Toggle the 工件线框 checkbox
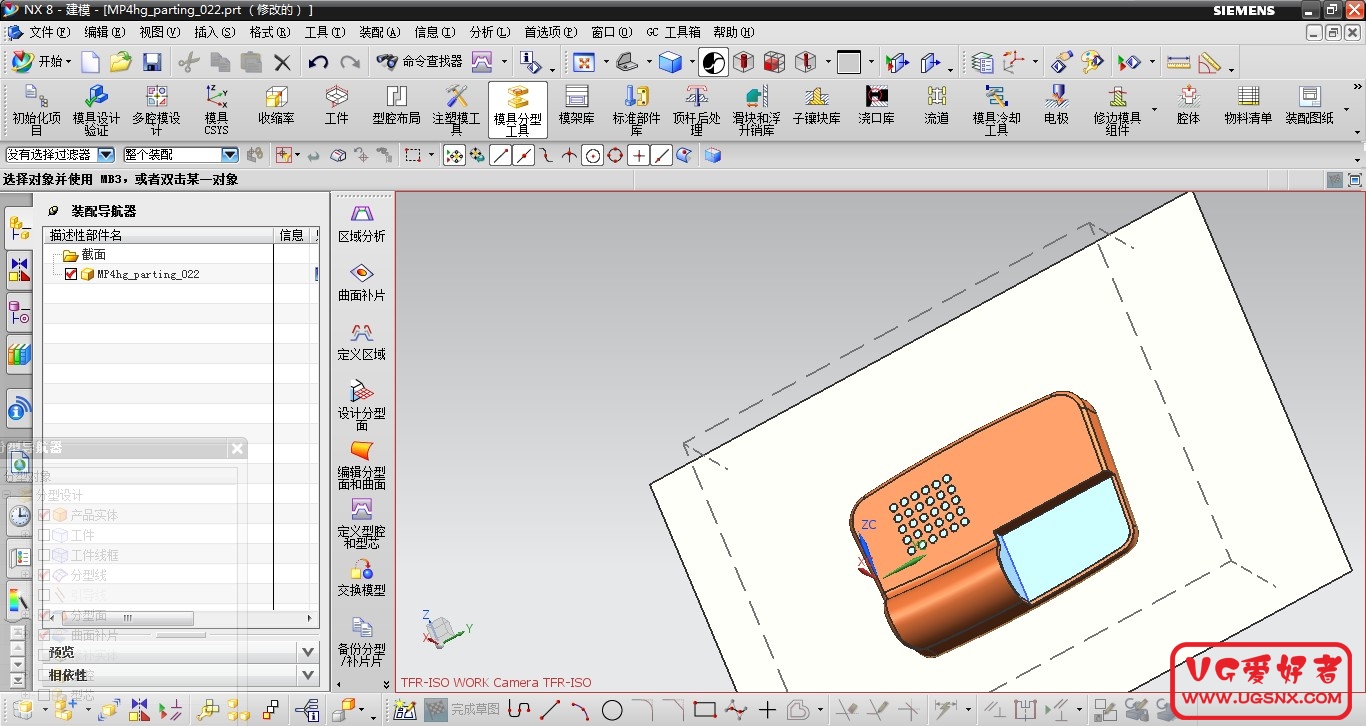1366x726 pixels. pos(44,555)
